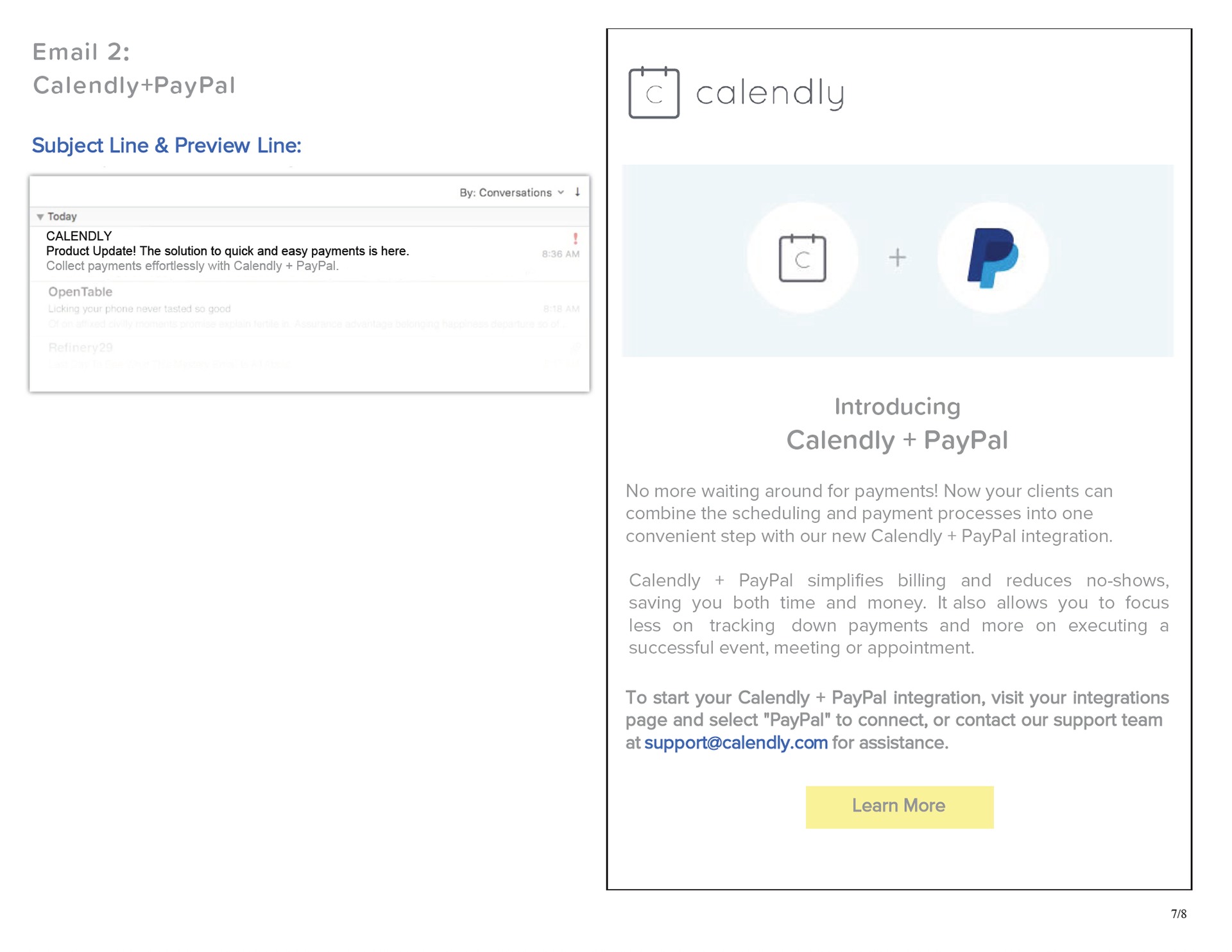Viewport: 1232px width, 952px height.
Task: Click the calendly wordmark in the header
Action: (770, 94)
